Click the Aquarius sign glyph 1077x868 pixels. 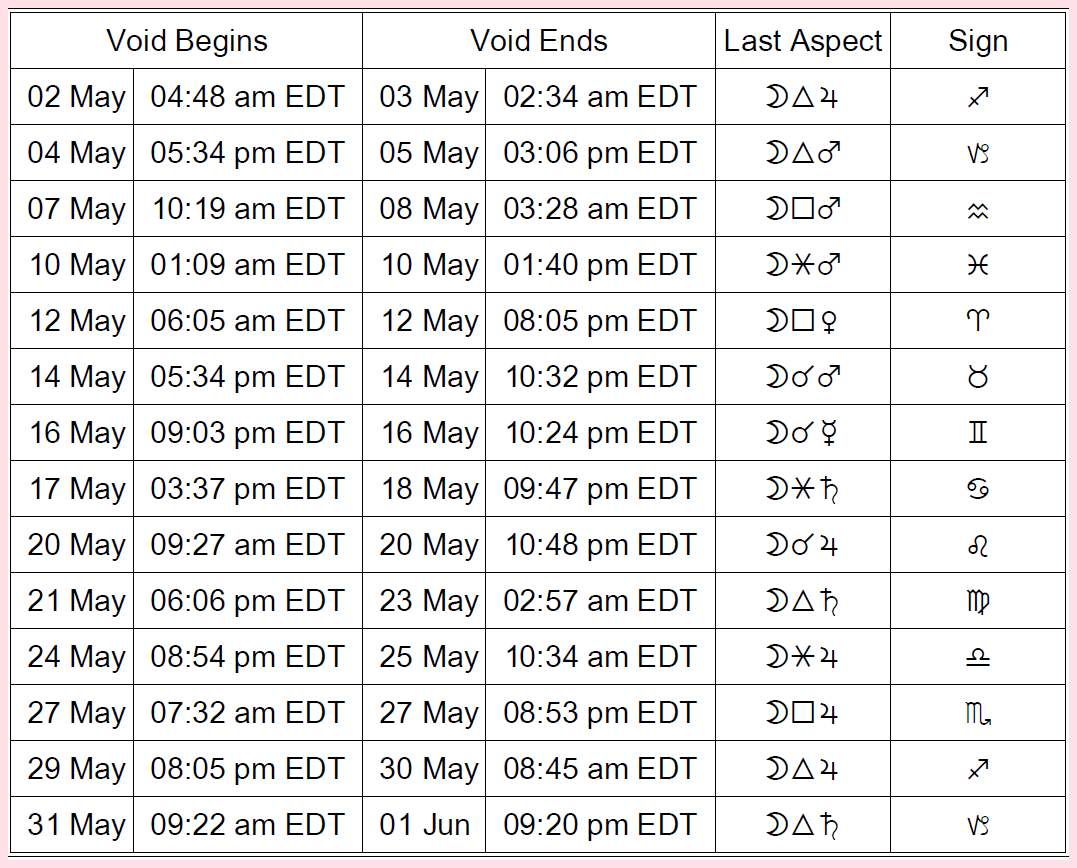point(978,209)
